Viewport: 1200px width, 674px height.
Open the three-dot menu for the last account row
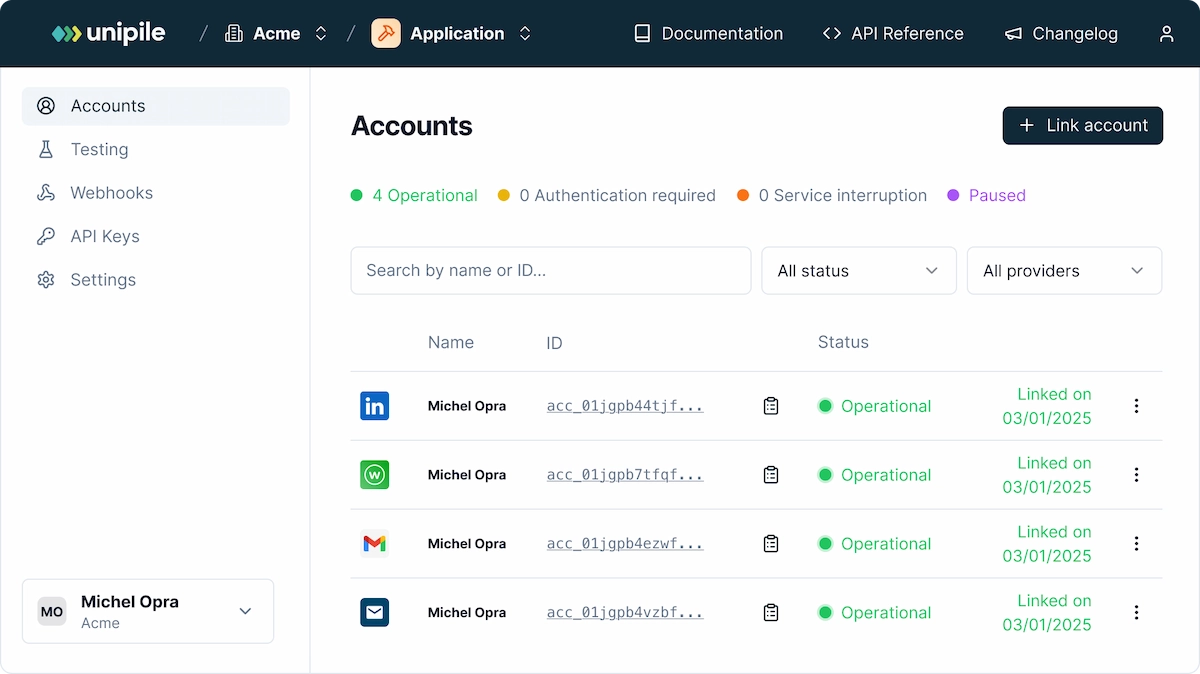click(1136, 613)
